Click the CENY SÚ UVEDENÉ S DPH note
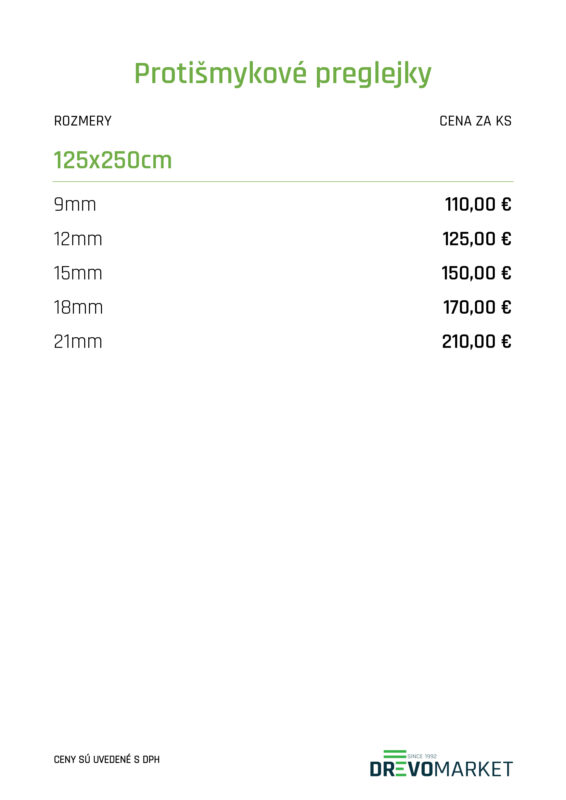 pyautogui.click(x=107, y=759)
